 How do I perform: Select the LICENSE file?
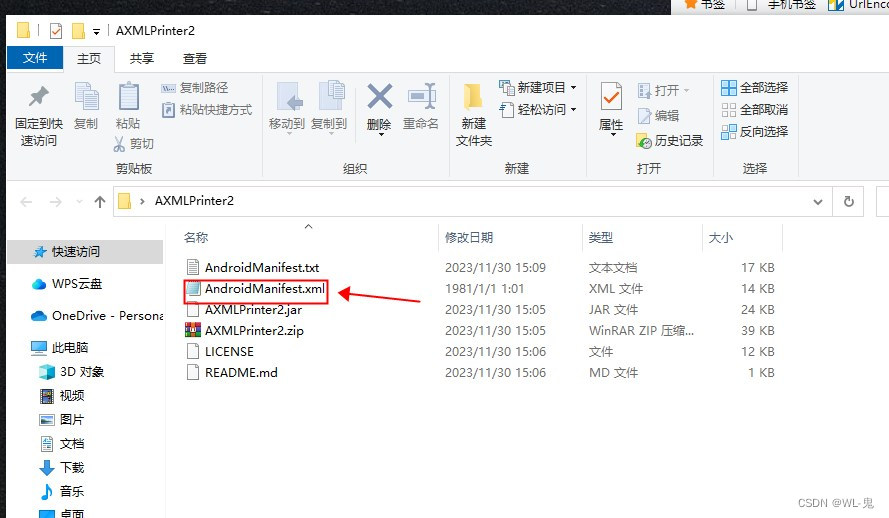(x=229, y=351)
